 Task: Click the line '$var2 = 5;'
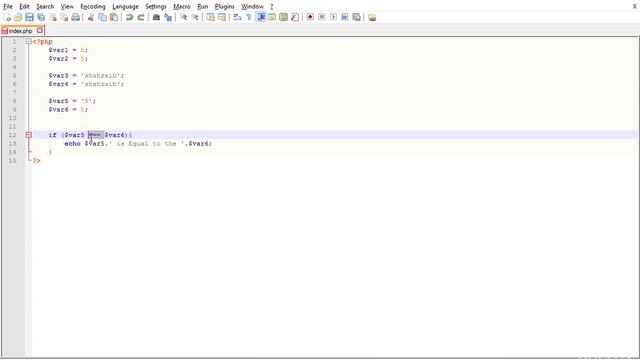tap(68, 59)
